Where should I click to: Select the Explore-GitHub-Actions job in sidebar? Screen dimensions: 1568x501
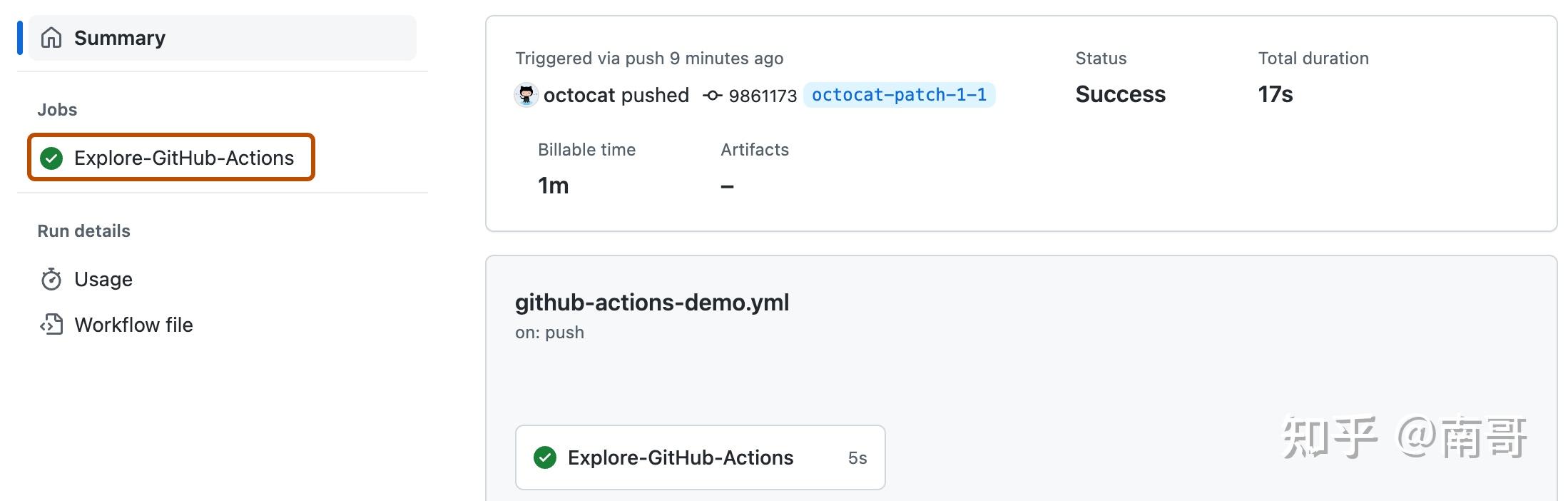(184, 158)
